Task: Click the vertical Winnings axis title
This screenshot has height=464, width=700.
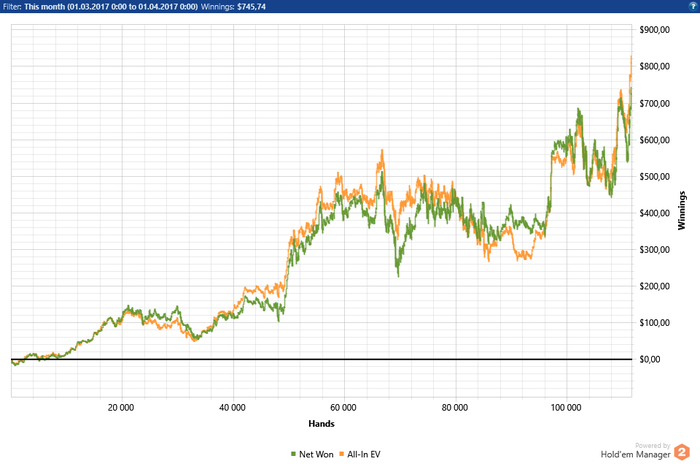Action: (681, 210)
